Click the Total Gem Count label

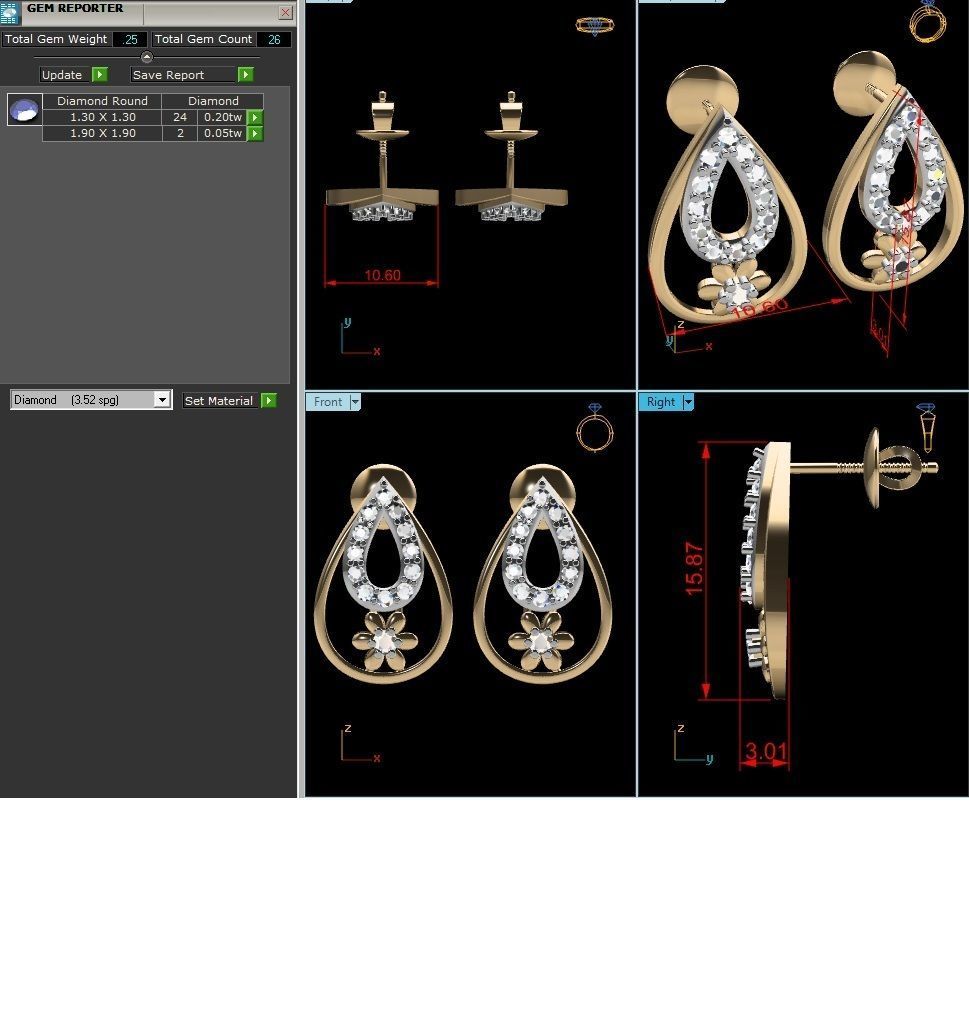203,39
